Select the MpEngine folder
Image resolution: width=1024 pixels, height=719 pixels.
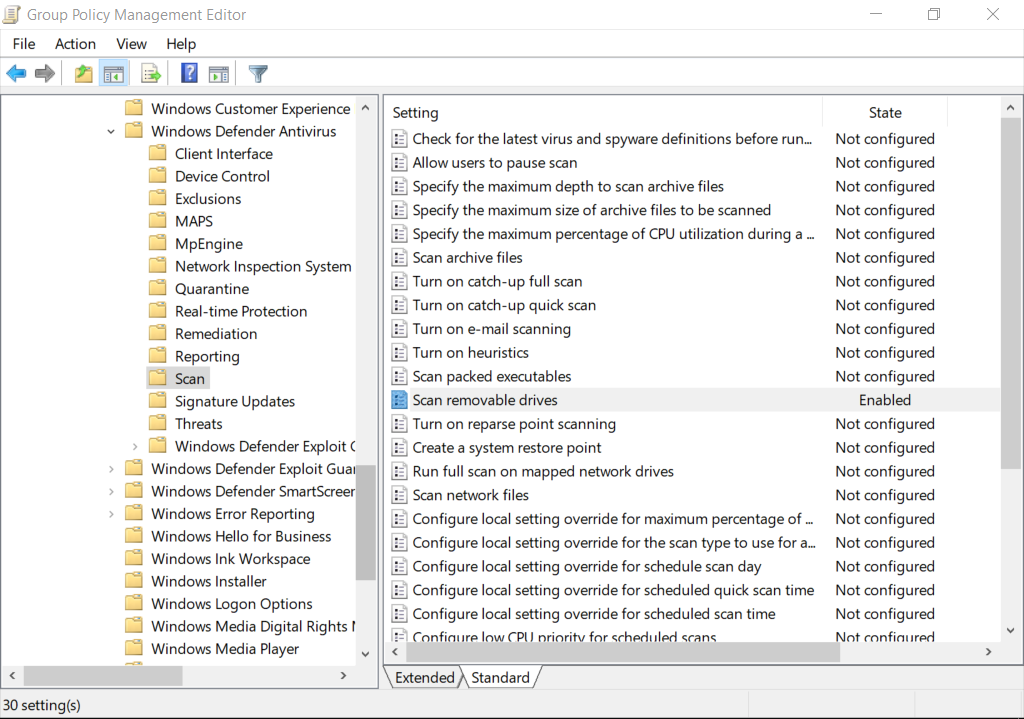pyautogui.click(x=209, y=244)
